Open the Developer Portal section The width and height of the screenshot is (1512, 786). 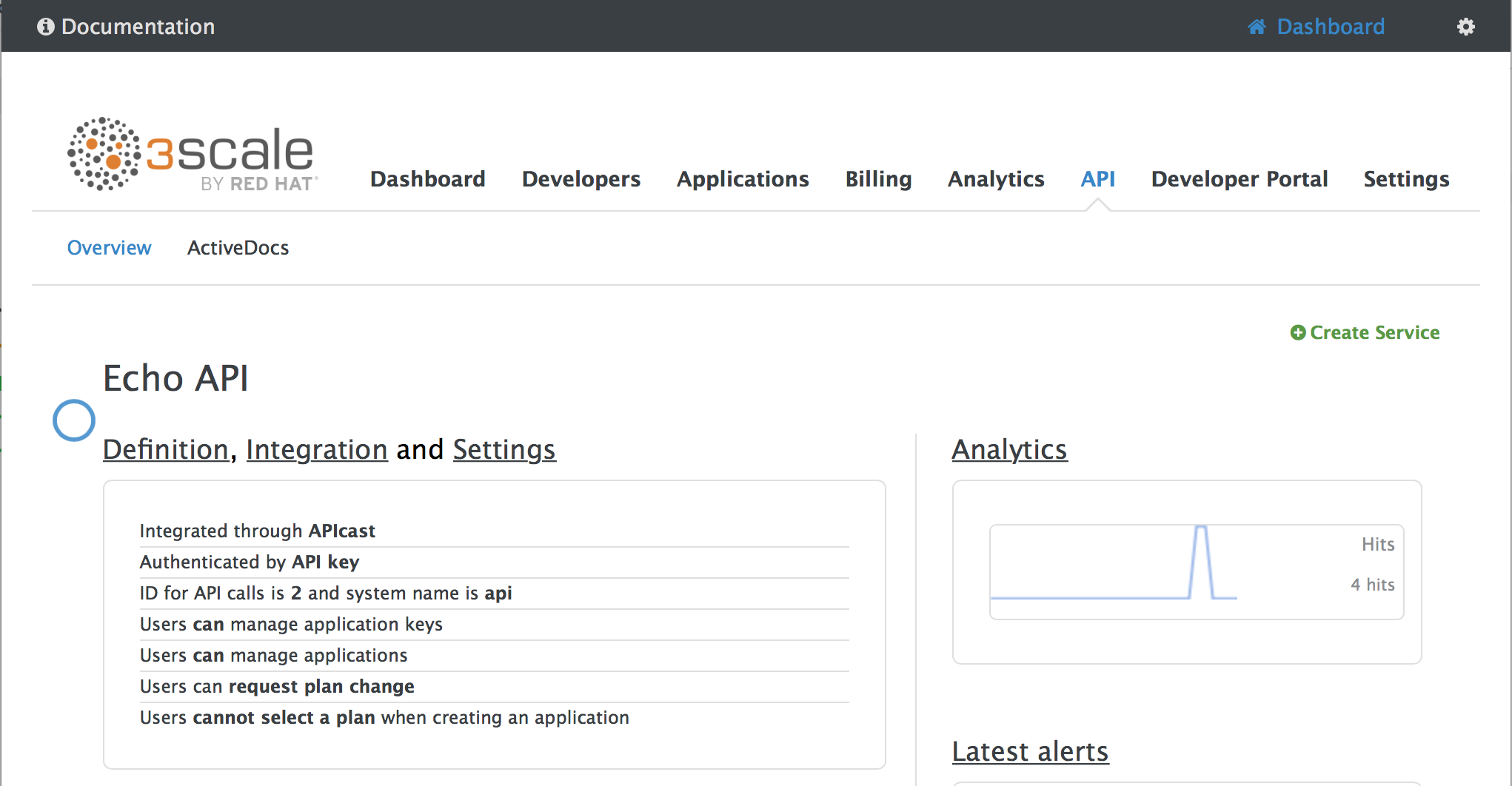pos(1239,179)
